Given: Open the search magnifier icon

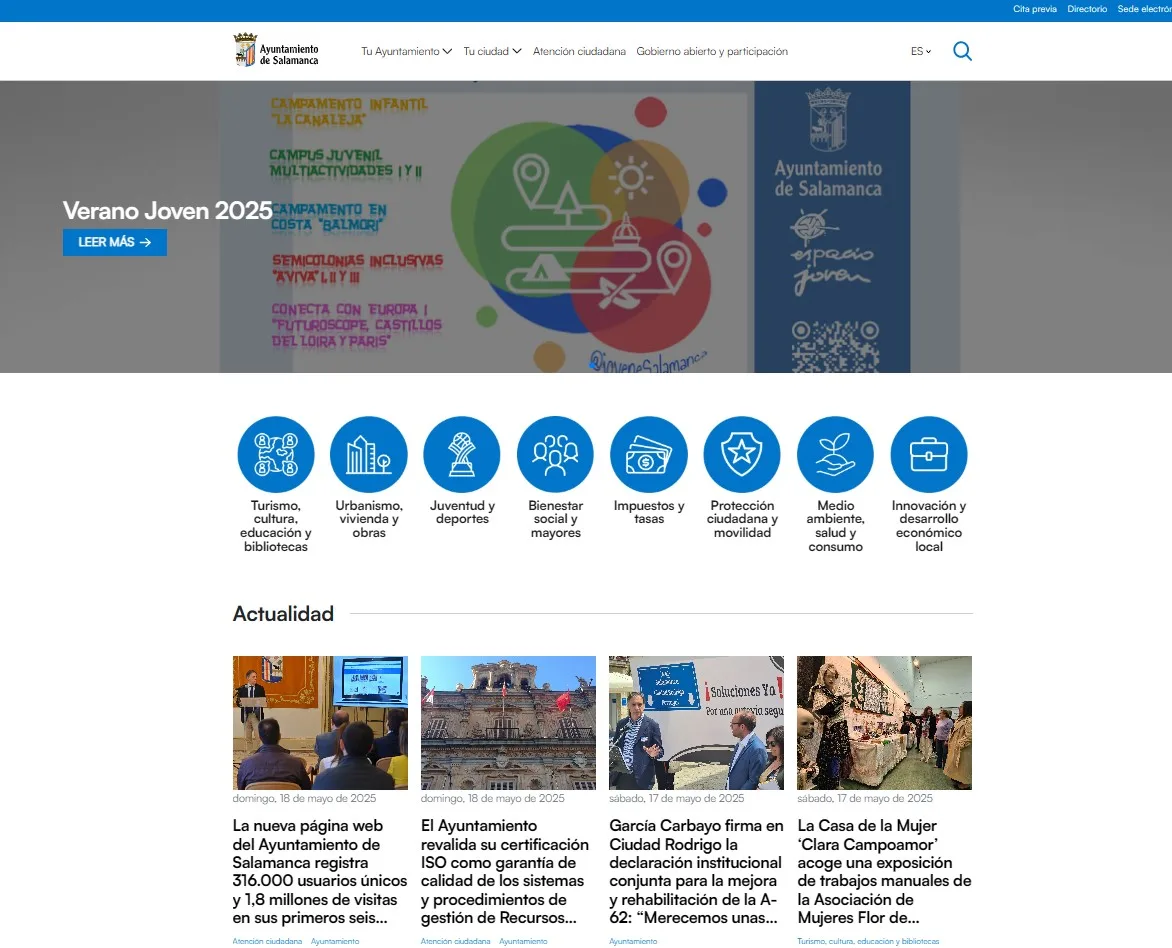Looking at the screenshot, I should (962, 51).
